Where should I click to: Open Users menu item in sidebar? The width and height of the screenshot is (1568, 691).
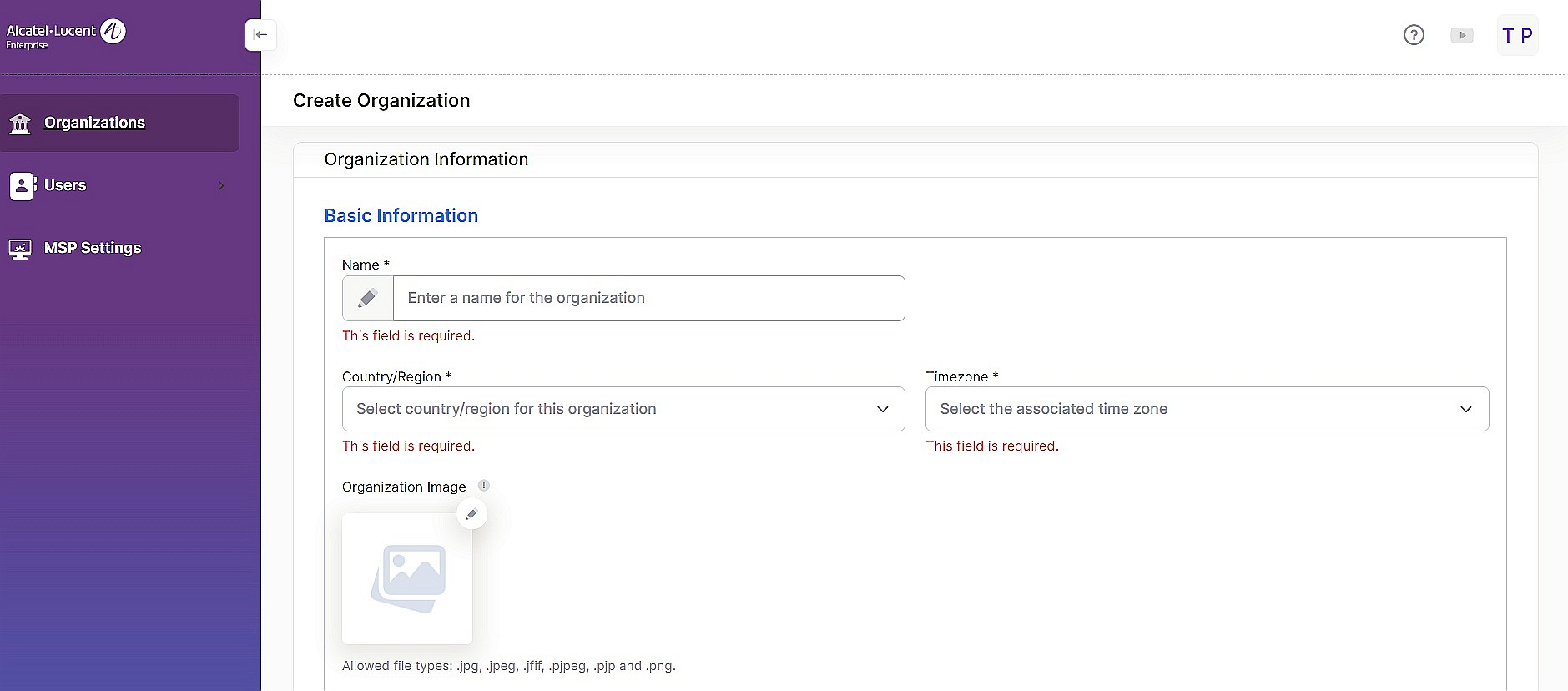point(119,185)
